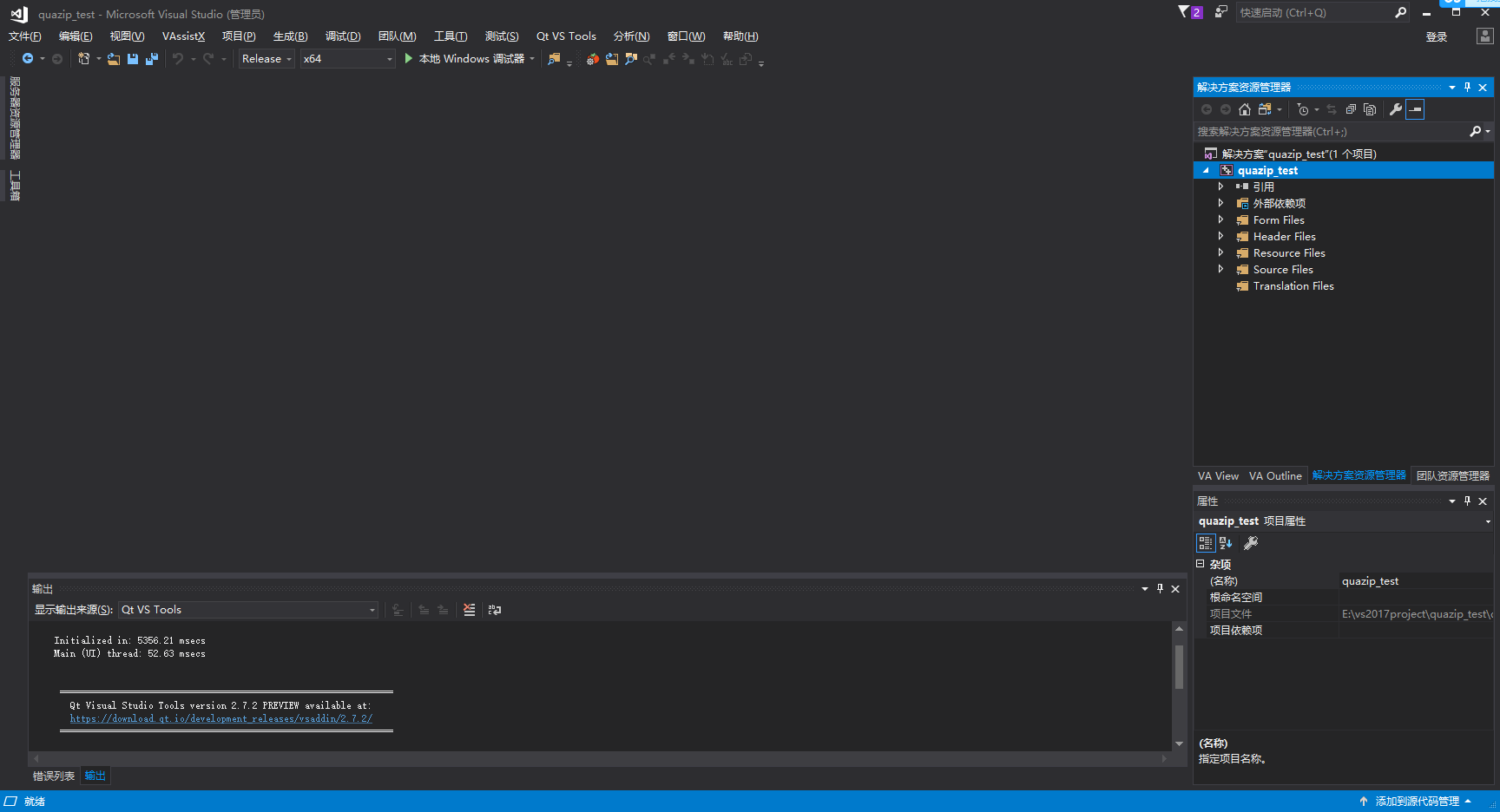1500x812 pixels.
Task: Switch to the VA Outline tab
Action: pyautogui.click(x=1275, y=476)
